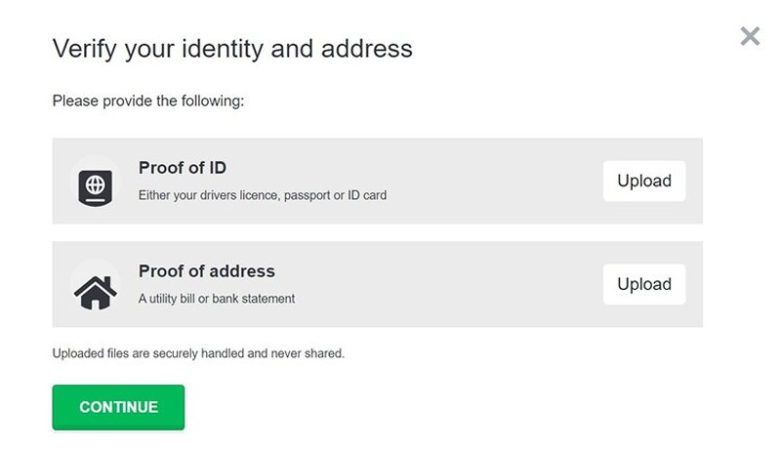Click the ID description line under Proof of ID
The height and width of the screenshot is (450, 780).
pos(262,195)
